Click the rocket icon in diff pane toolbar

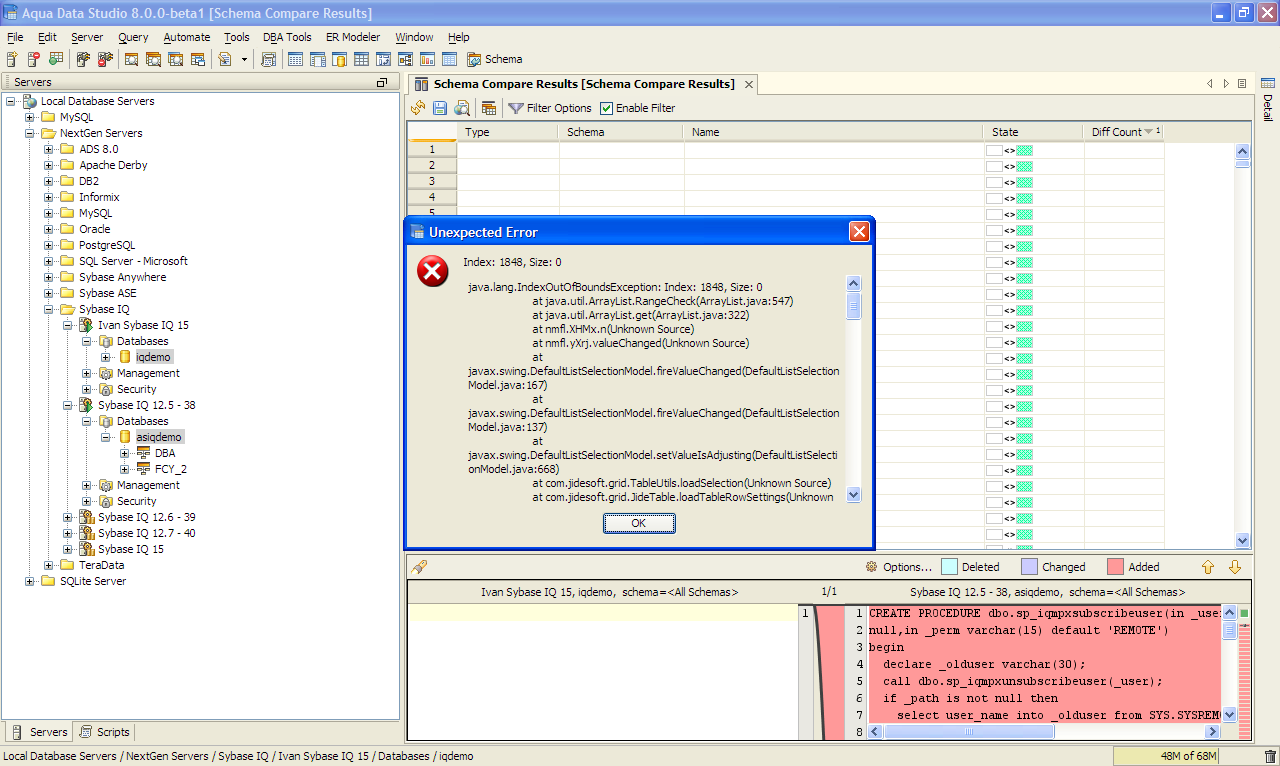(420, 567)
